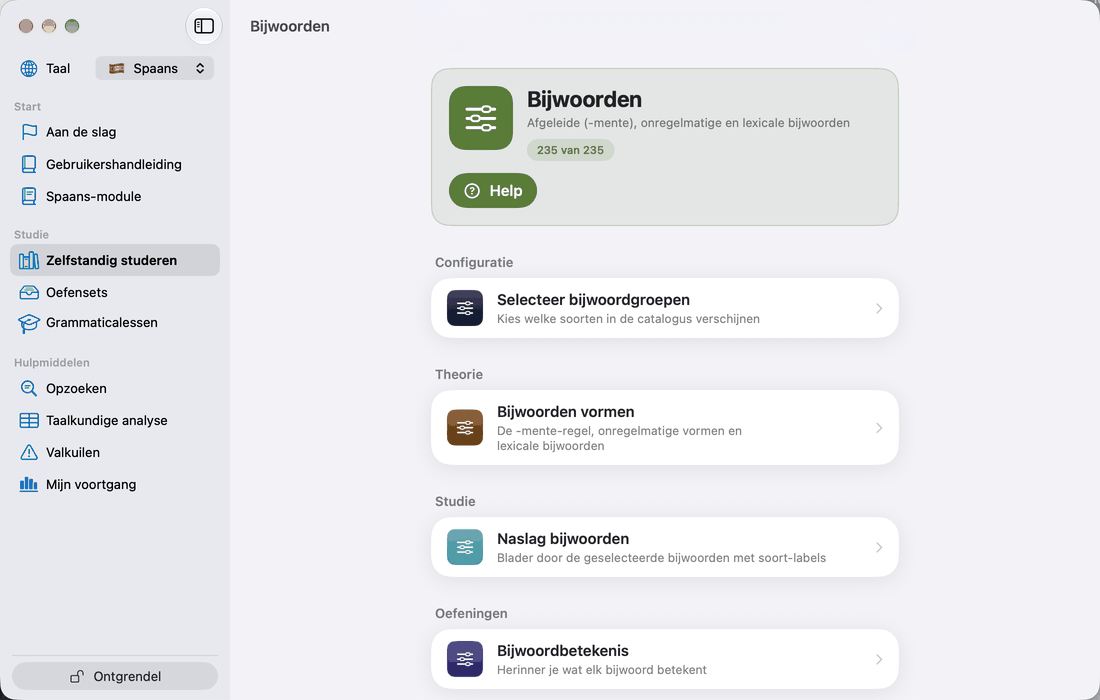Click the Oefensets tray icon

(x=29, y=292)
